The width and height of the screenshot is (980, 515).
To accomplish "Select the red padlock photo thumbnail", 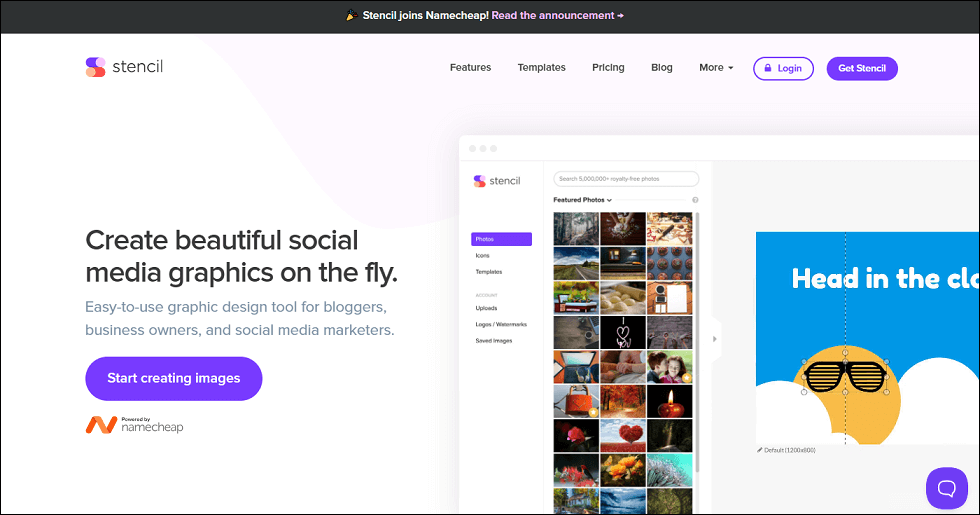I will (x=576, y=401).
